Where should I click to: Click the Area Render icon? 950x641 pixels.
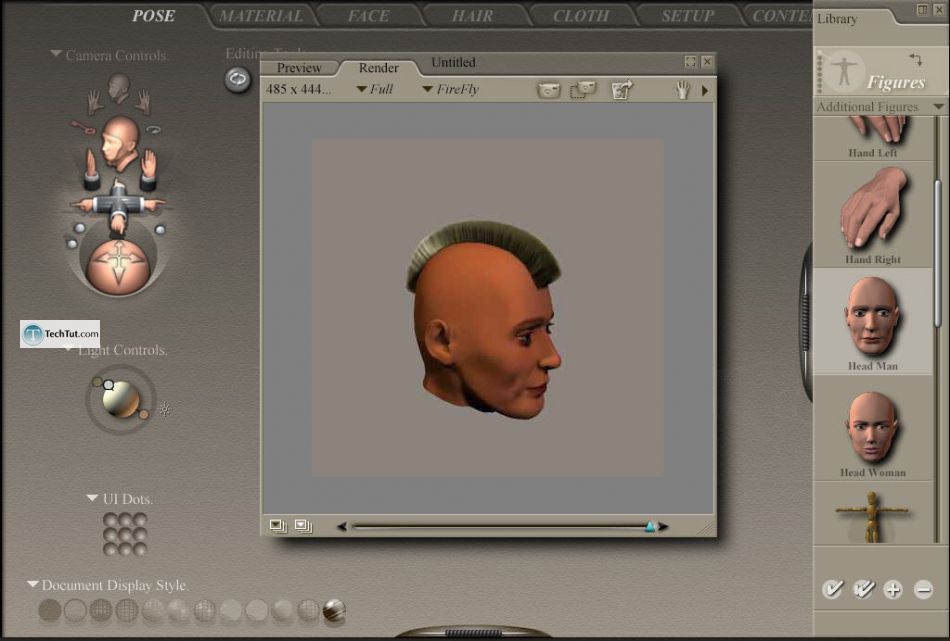(583, 90)
